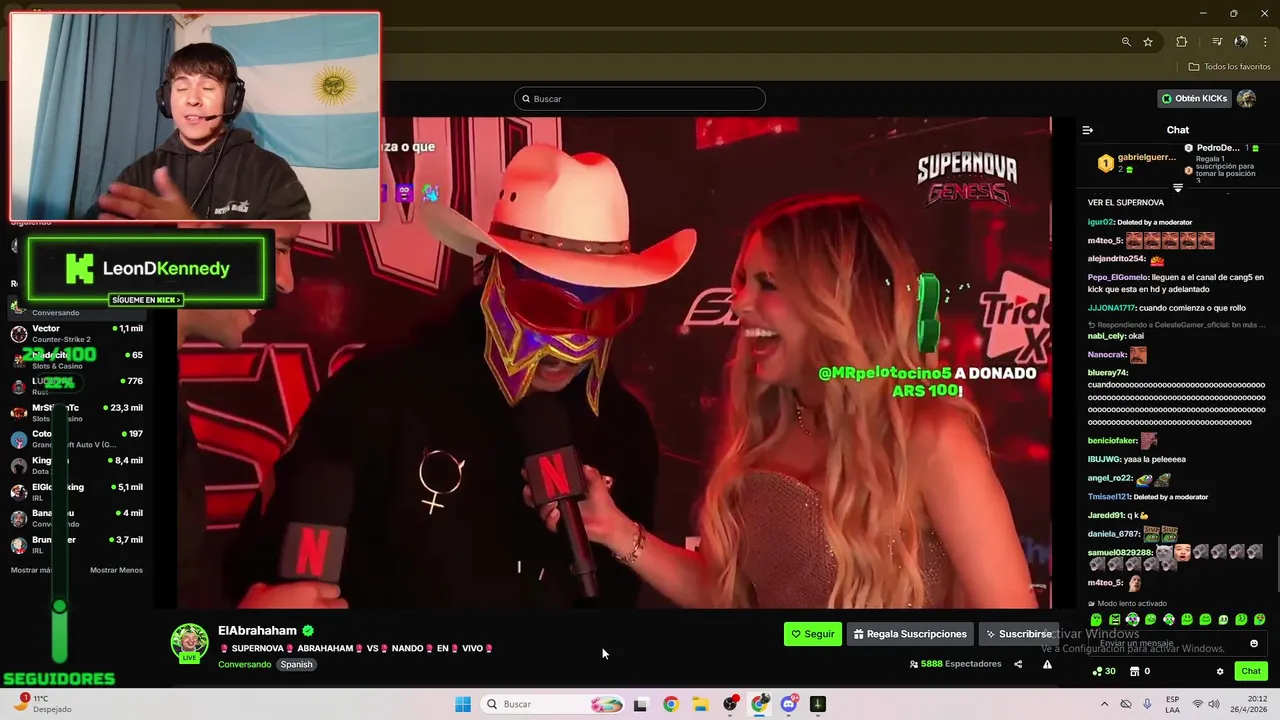Open the Chrome three-dot menu

pos(1265,42)
